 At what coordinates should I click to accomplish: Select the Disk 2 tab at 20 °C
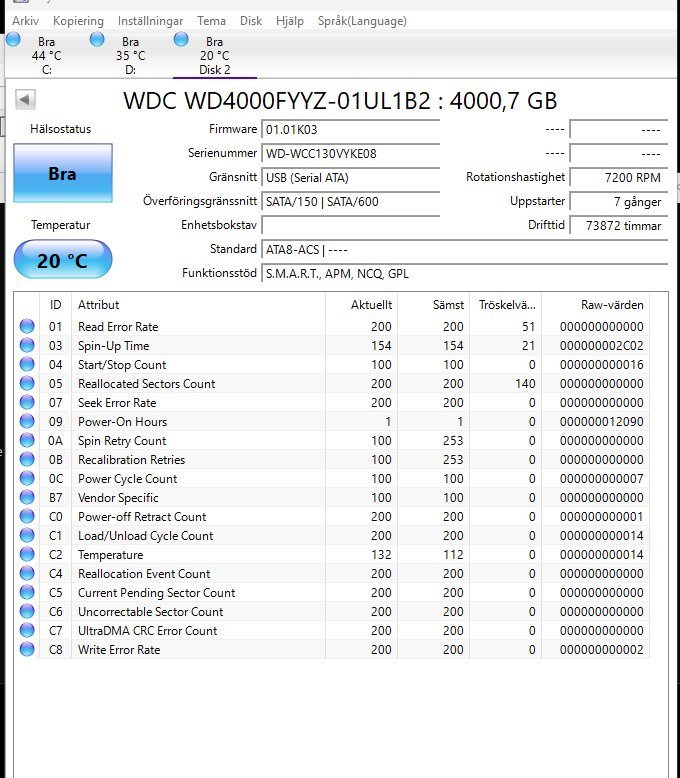pos(214,56)
